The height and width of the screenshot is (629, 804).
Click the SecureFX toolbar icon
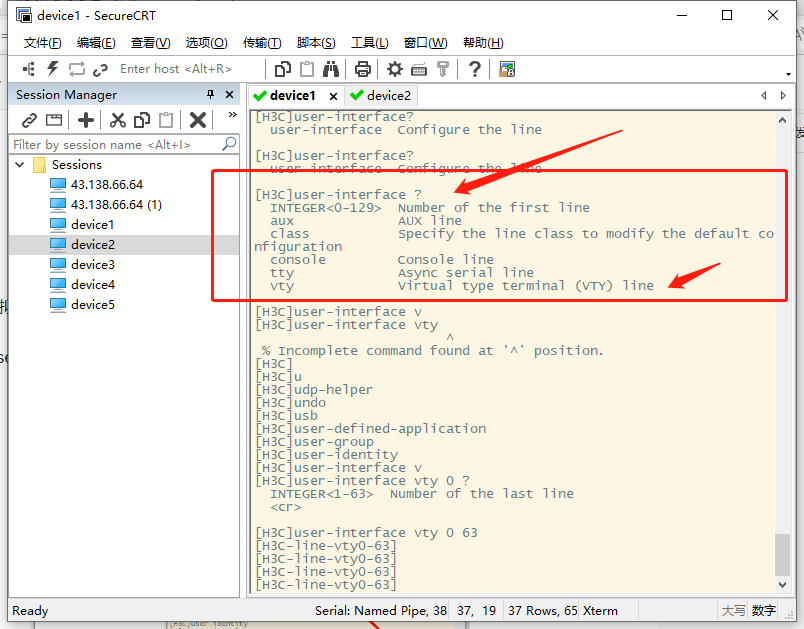[x=507, y=69]
